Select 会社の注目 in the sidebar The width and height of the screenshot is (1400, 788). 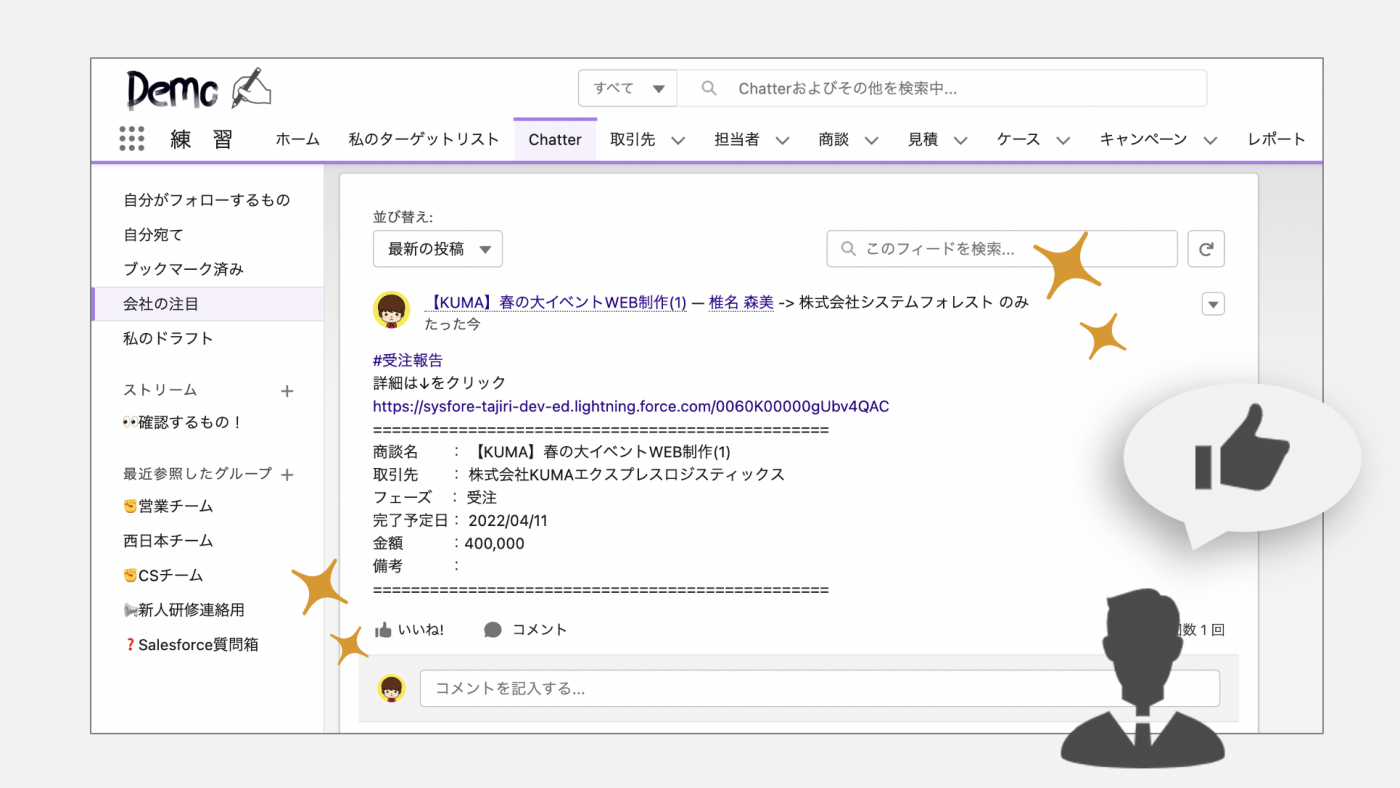tap(207, 304)
